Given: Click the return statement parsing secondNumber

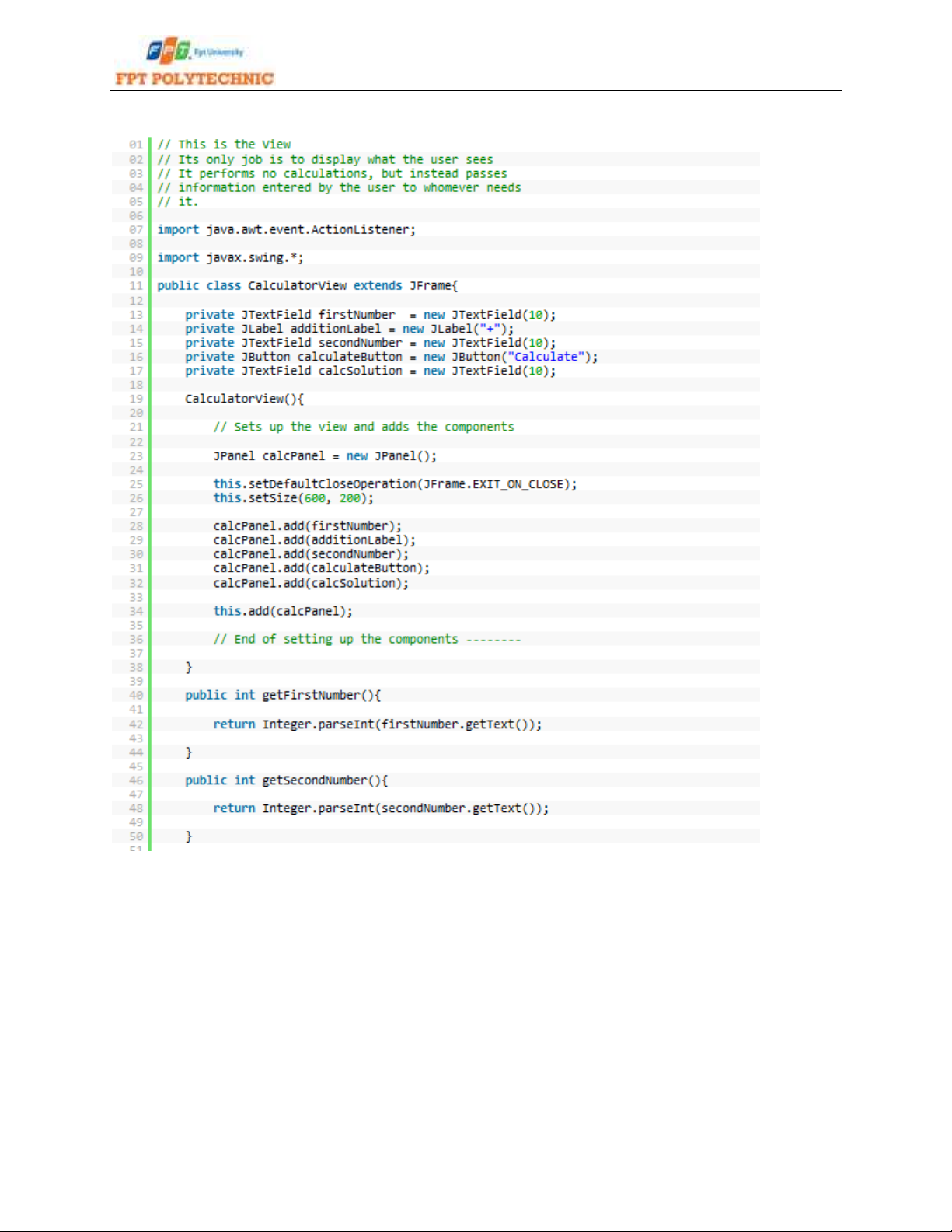Looking at the screenshot, I should tap(381, 808).
